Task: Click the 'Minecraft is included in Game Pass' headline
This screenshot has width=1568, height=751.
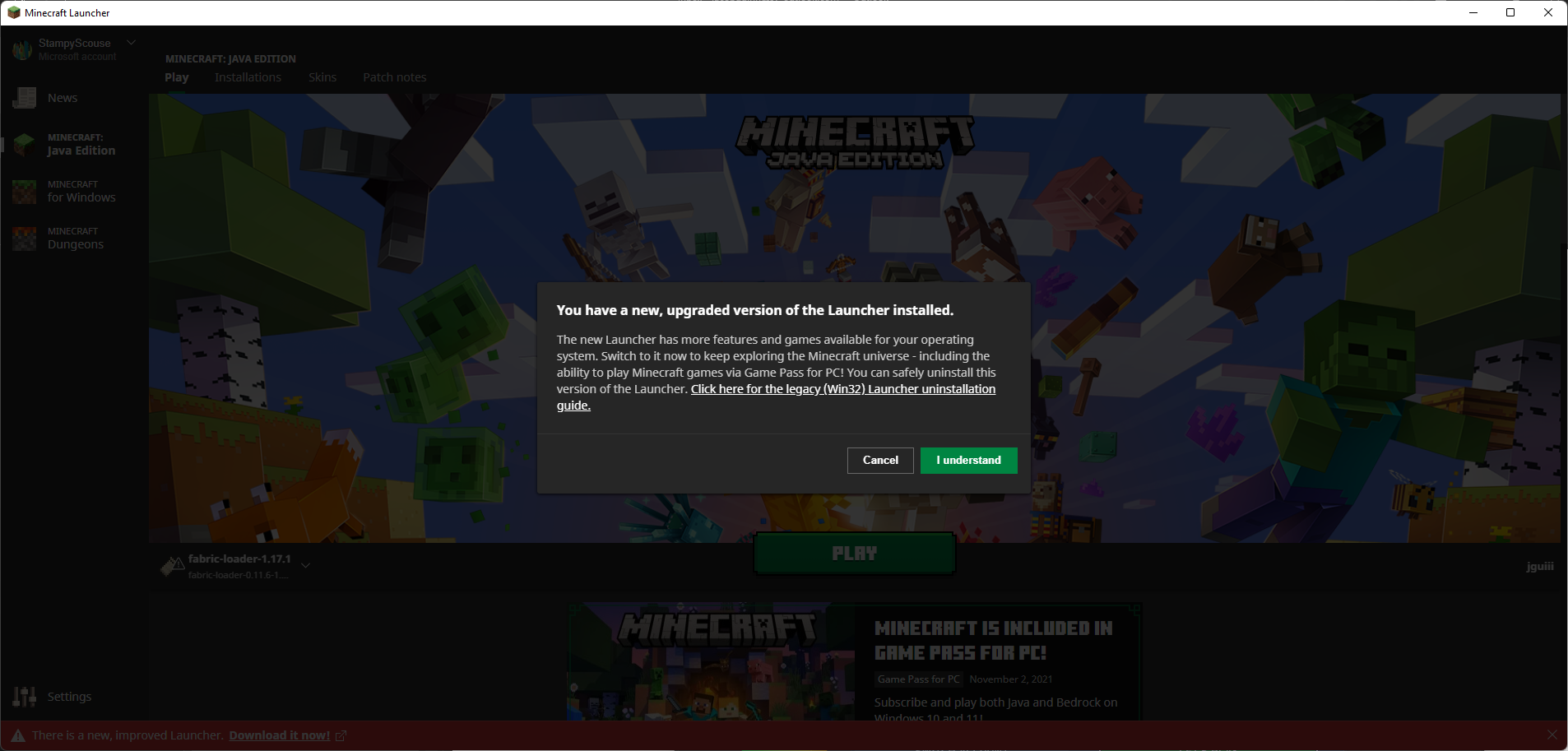Action: coord(994,641)
